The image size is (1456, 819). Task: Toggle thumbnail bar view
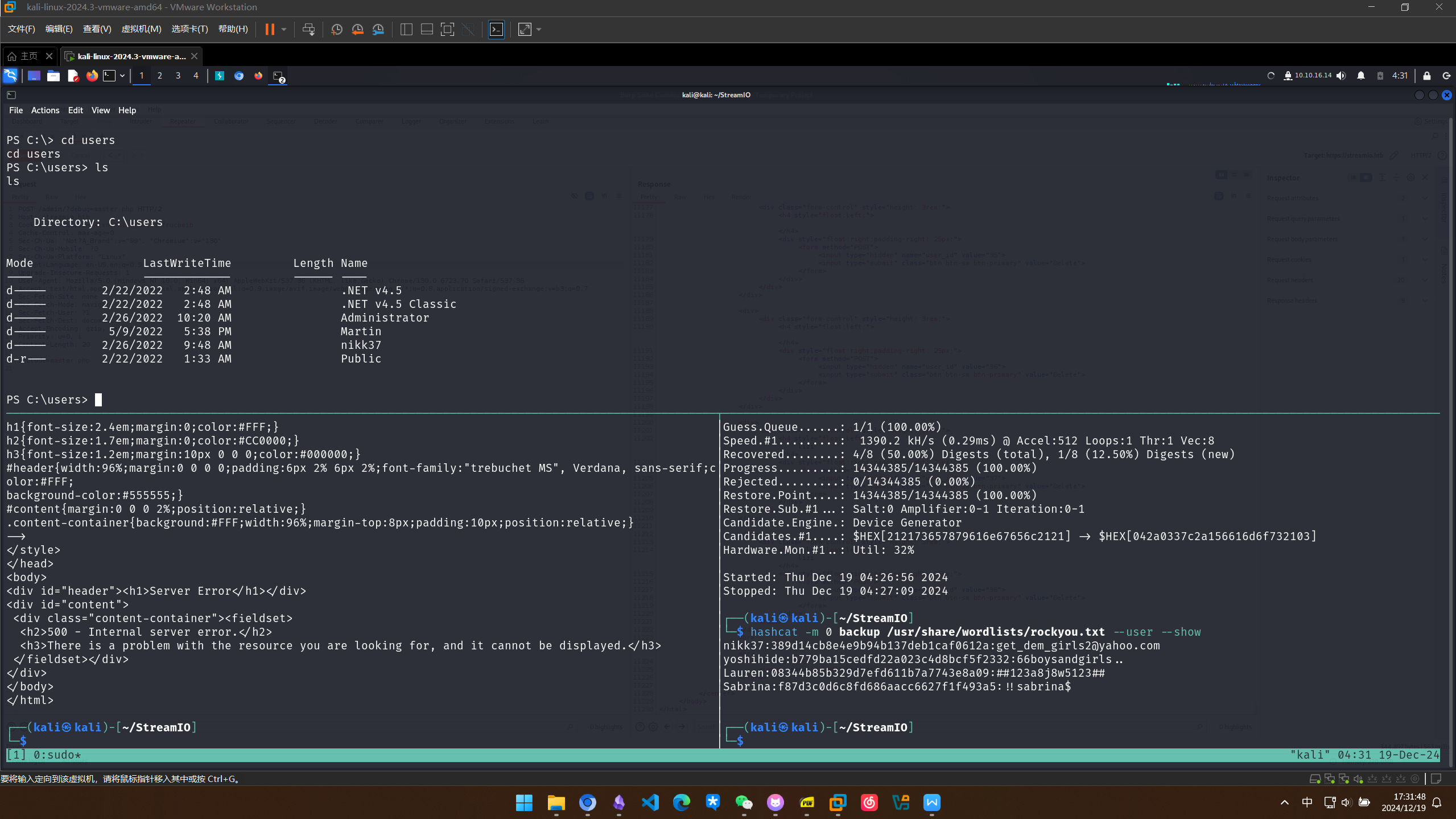pyautogui.click(x=427, y=30)
